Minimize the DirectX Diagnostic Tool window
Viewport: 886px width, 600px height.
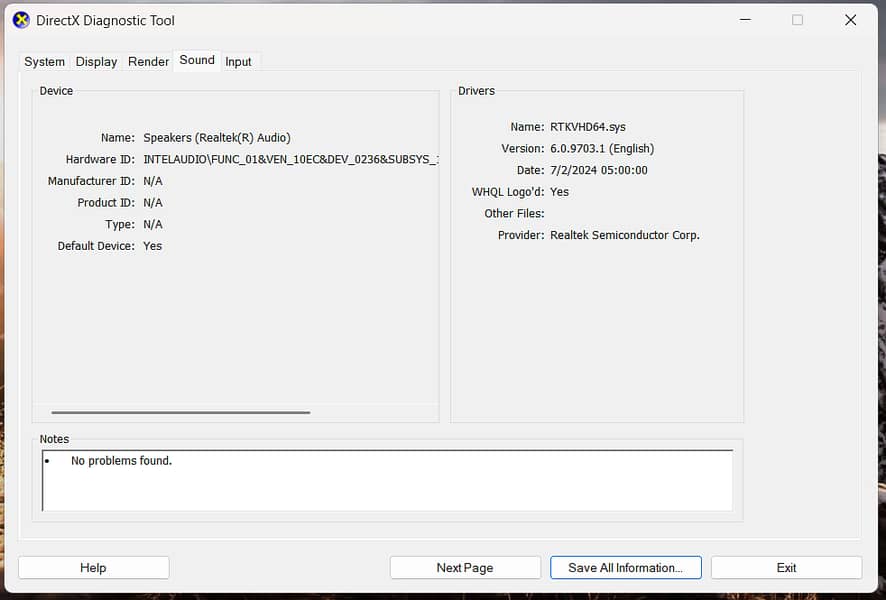tap(745, 20)
